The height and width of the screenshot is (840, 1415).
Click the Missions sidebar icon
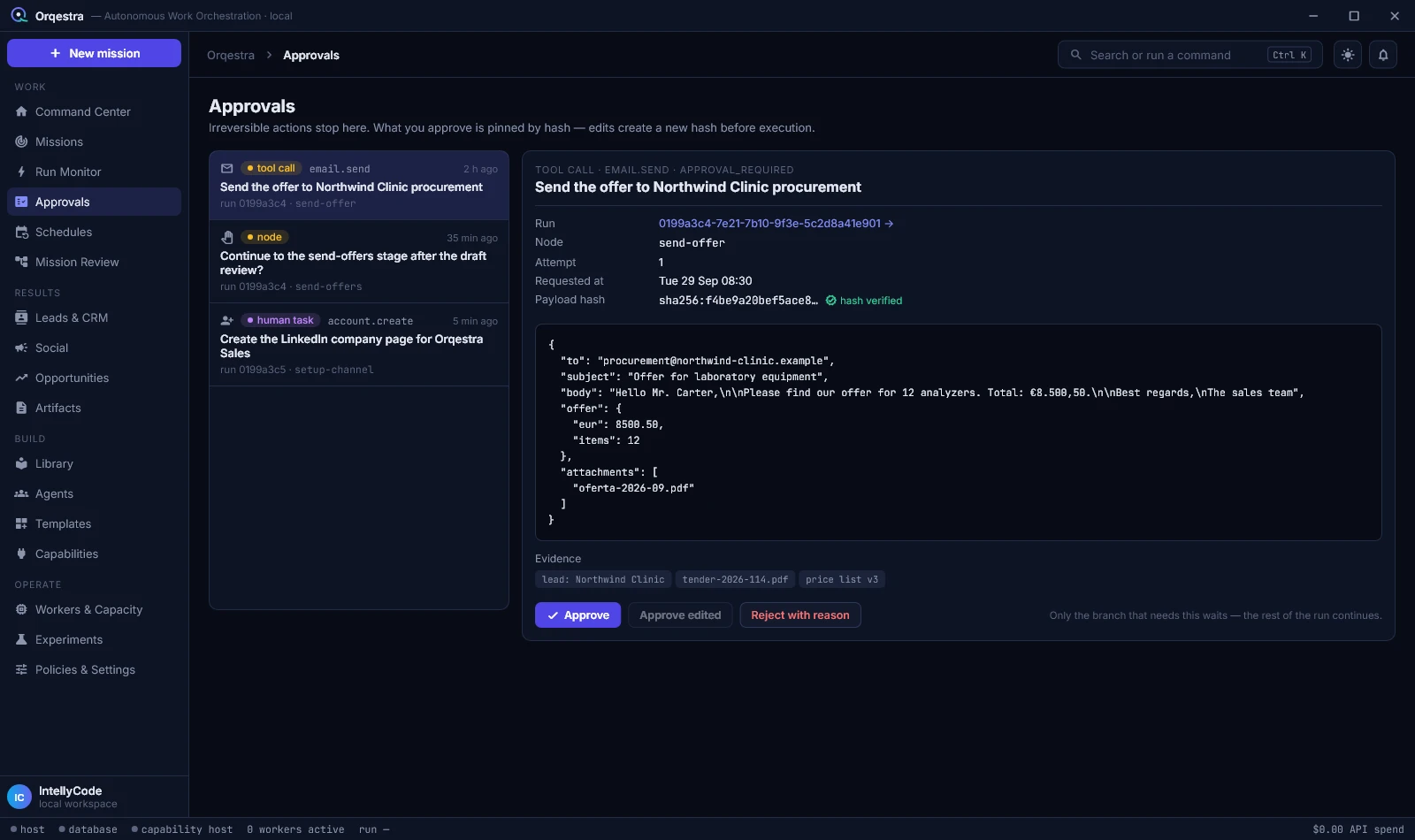pyautogui.click(x=21, y=141)
